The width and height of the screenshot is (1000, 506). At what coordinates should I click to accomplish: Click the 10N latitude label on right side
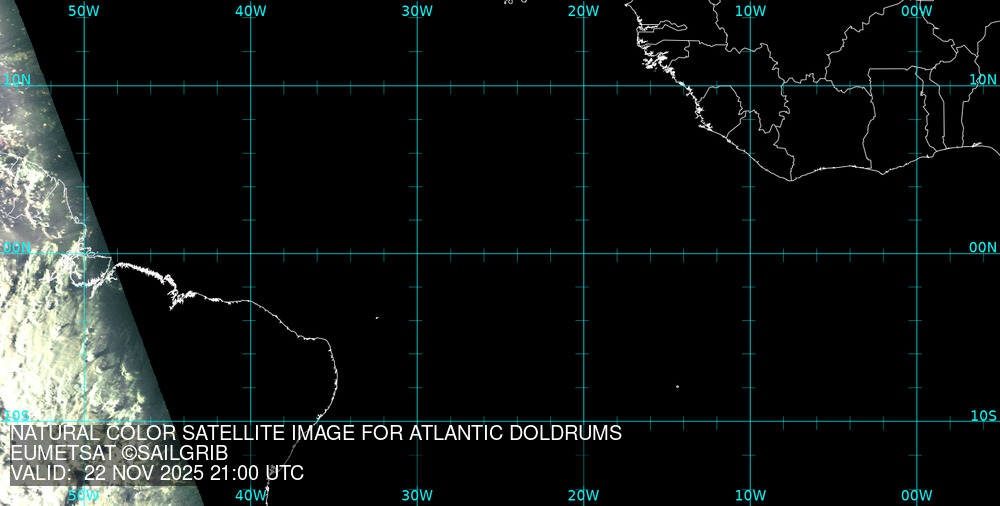(x=983, y=79)
